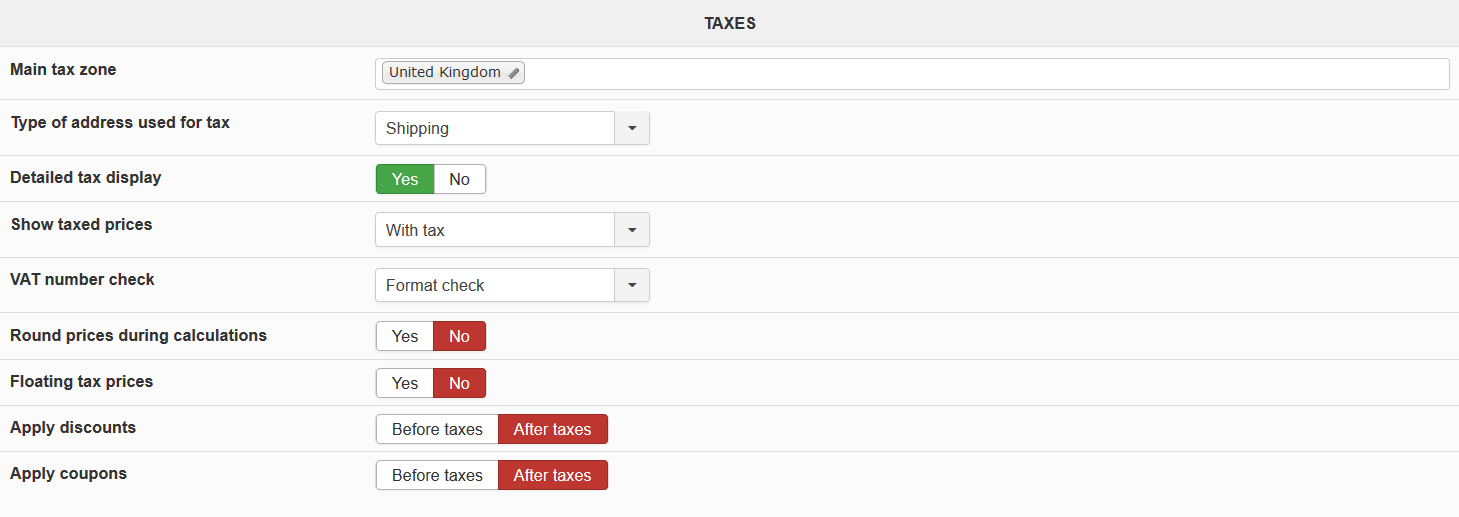Select No for Floating tax prices
Screen dimensions: 1459x517
tap(459, 383)
